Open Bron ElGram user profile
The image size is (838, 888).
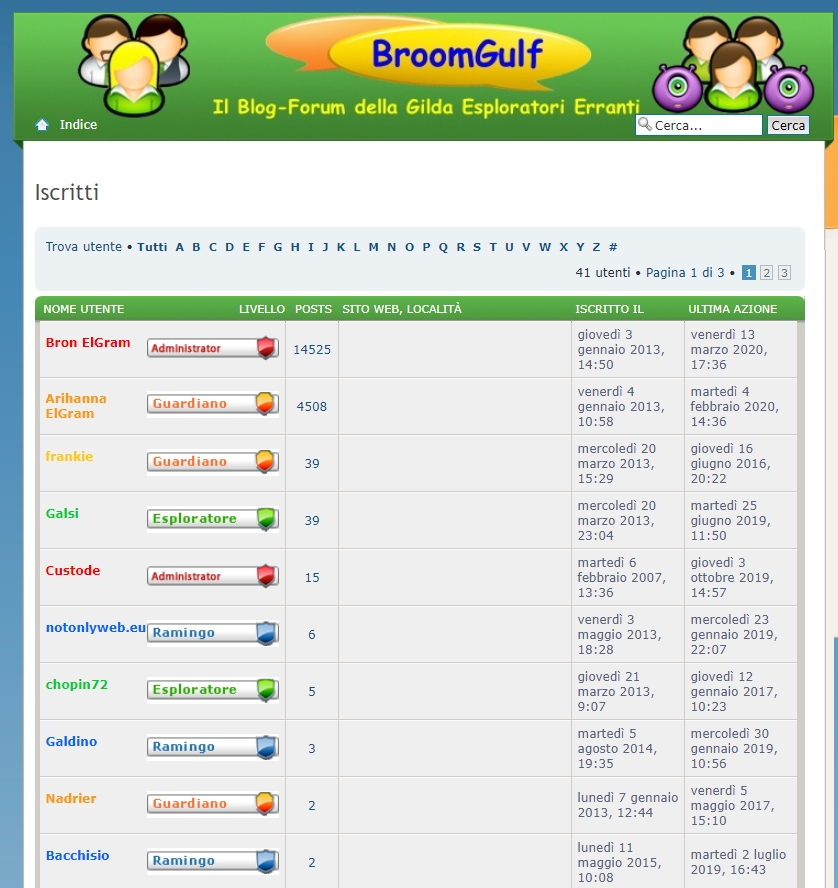point(88,343)
